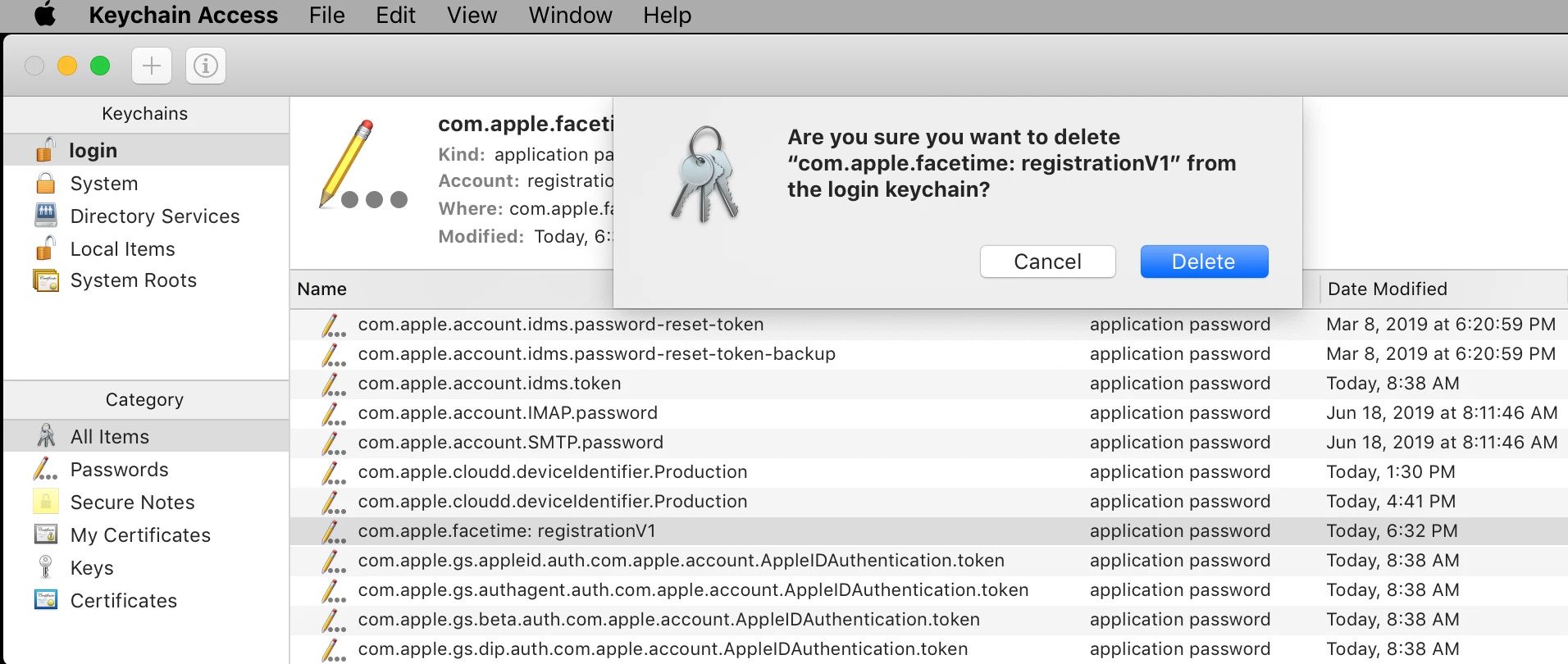Open the File menu
Screen dimensions: 1568x664
pos(326,16)
